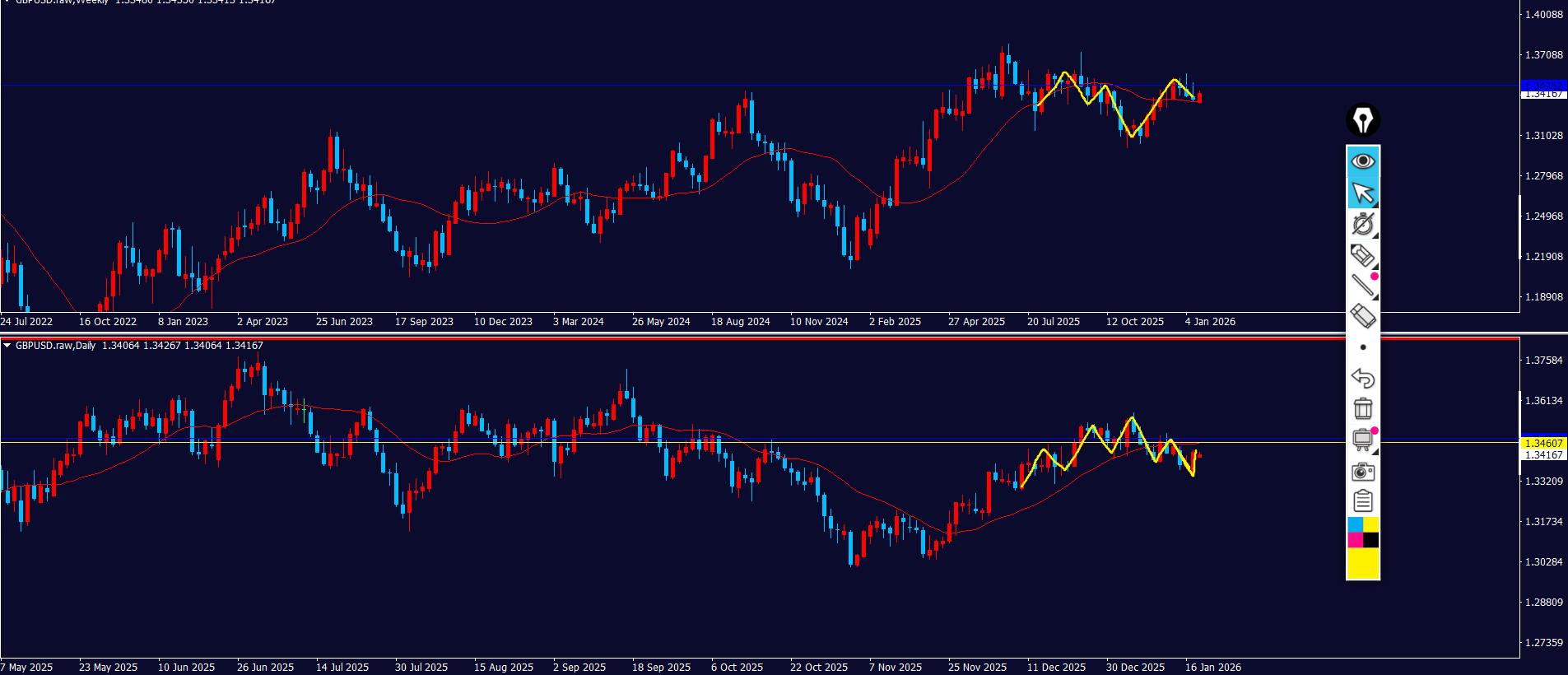Open the whiteboard easel tool
Viewport: 1568px width, 675px height.
pos(1363,440)
